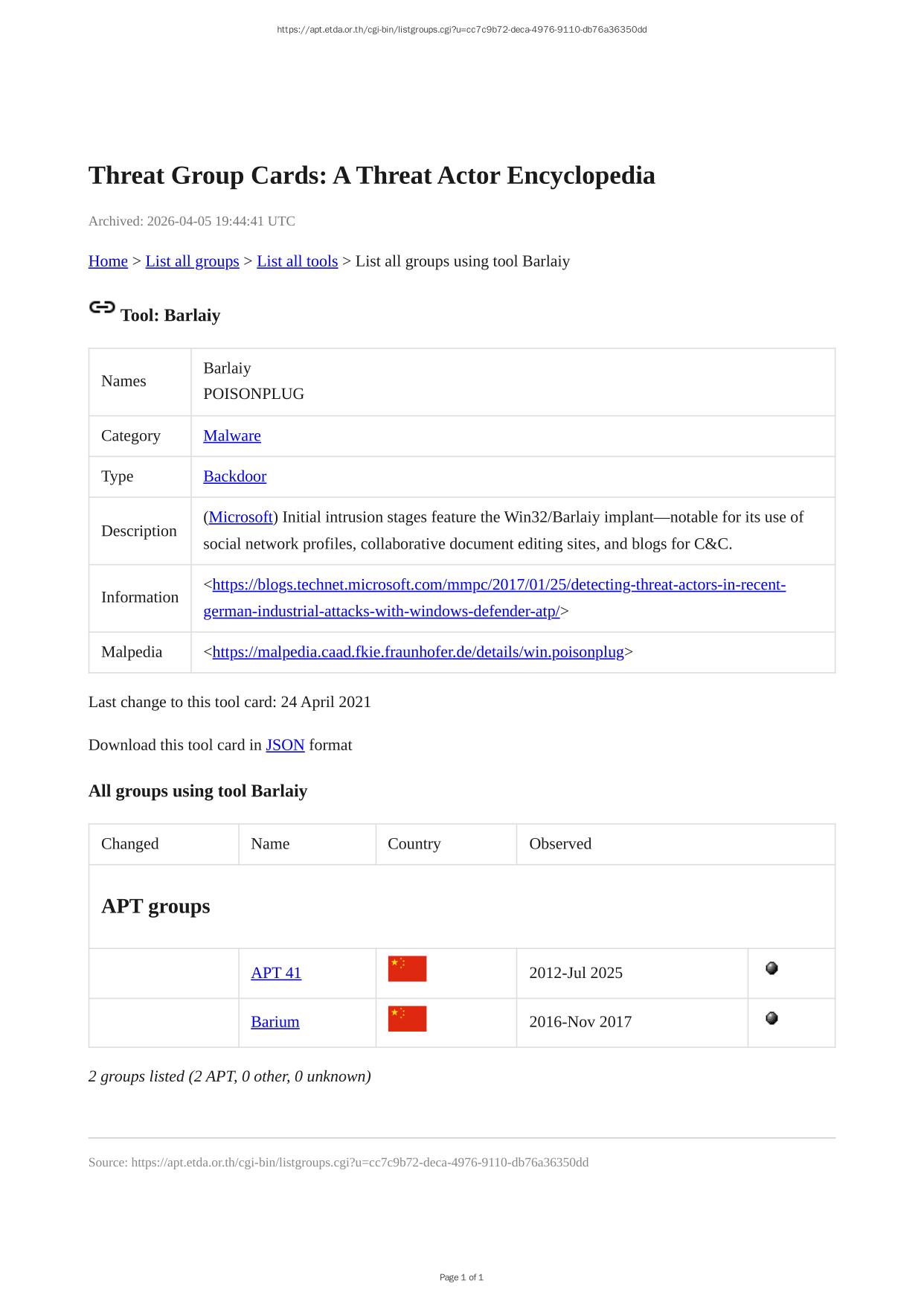Open the Malpedia win.poisonplug link
Screen dimensions: 924x1307
418,652
